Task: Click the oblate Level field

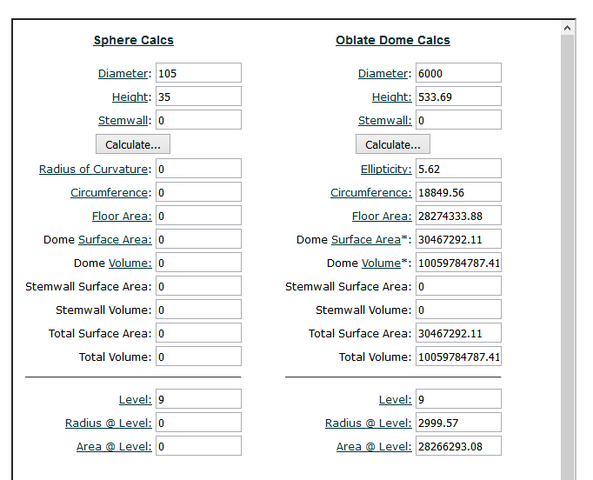Action: (459, 399)
